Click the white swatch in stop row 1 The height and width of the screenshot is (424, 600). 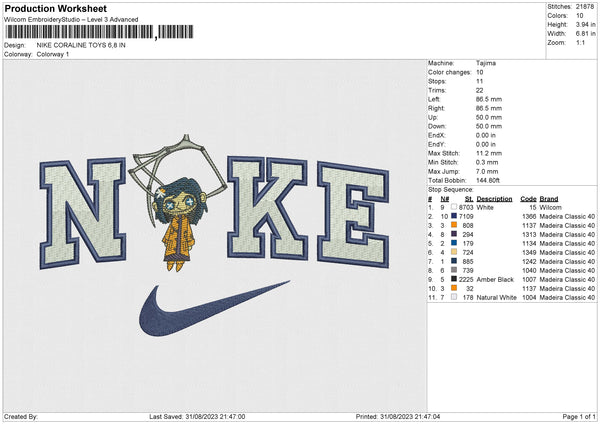[454, 207]
